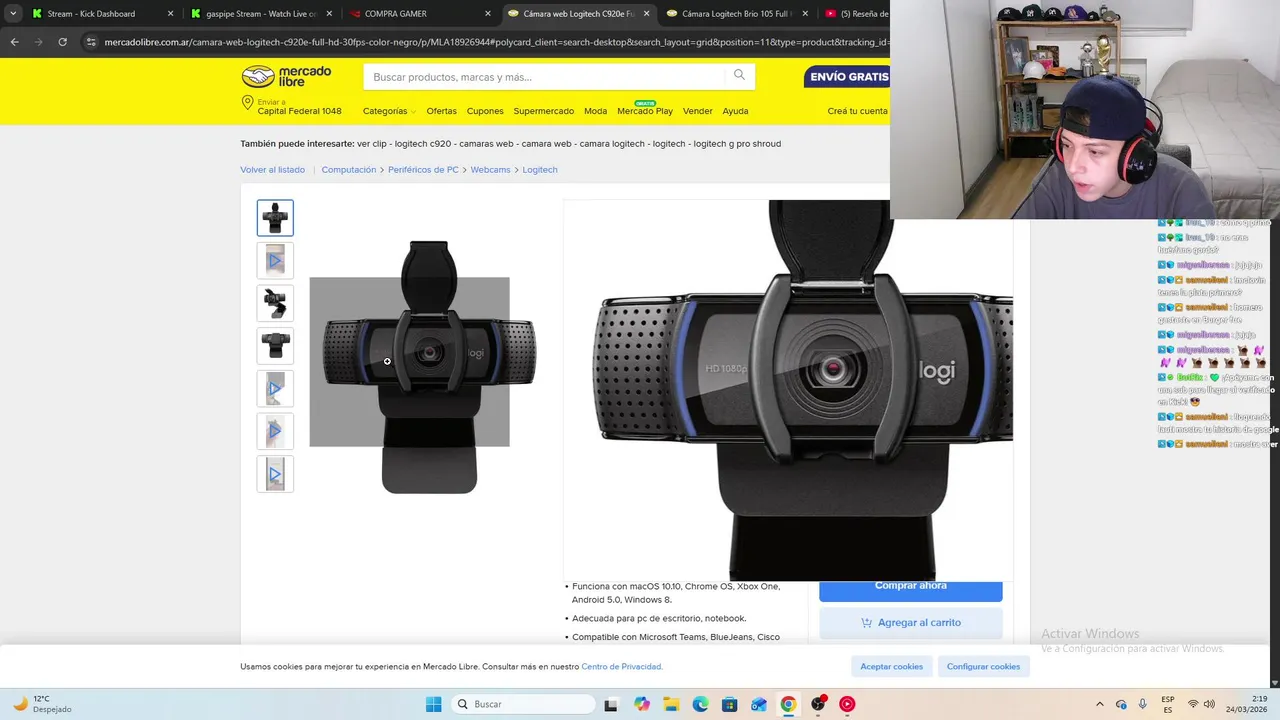
Task: Show hidden system tray icons
Action: [1100, 704]
